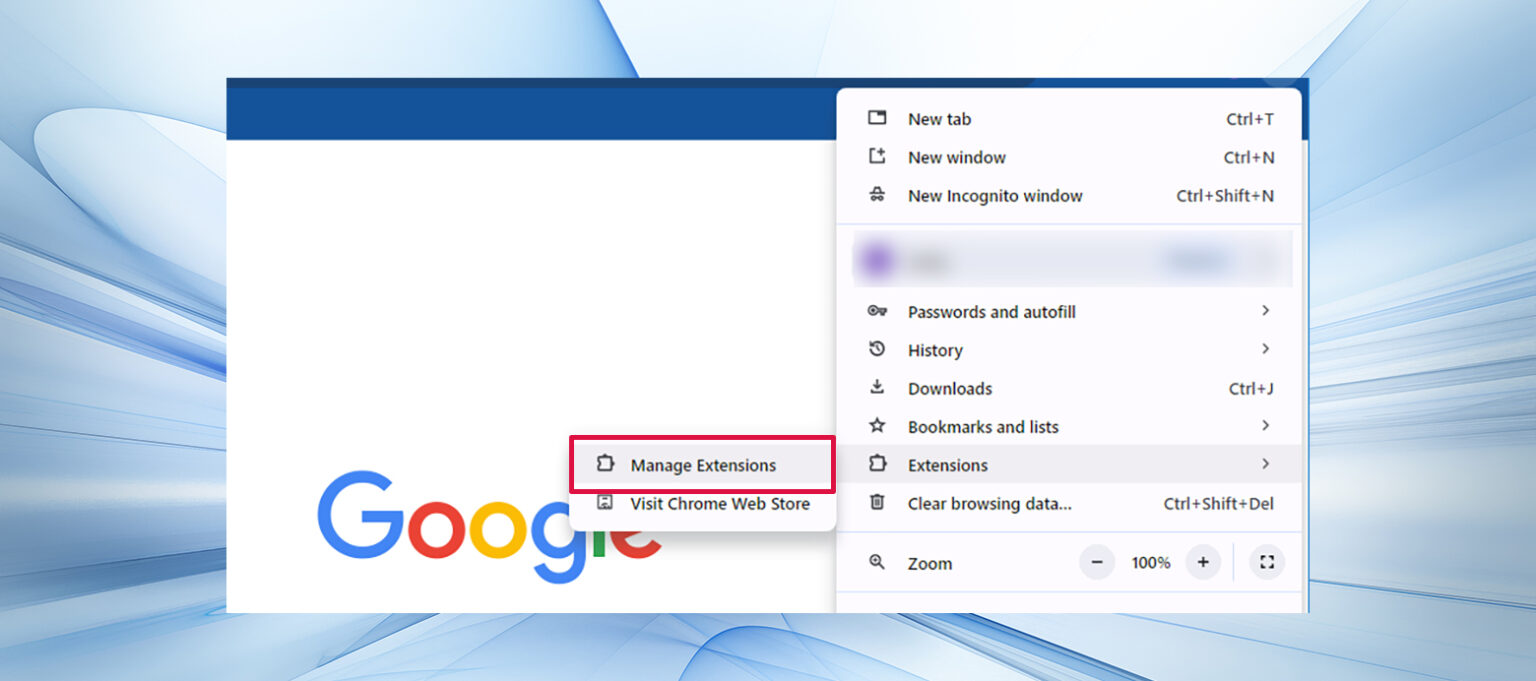Select the Passwords and autofill key icon

(x=878, y=311)
